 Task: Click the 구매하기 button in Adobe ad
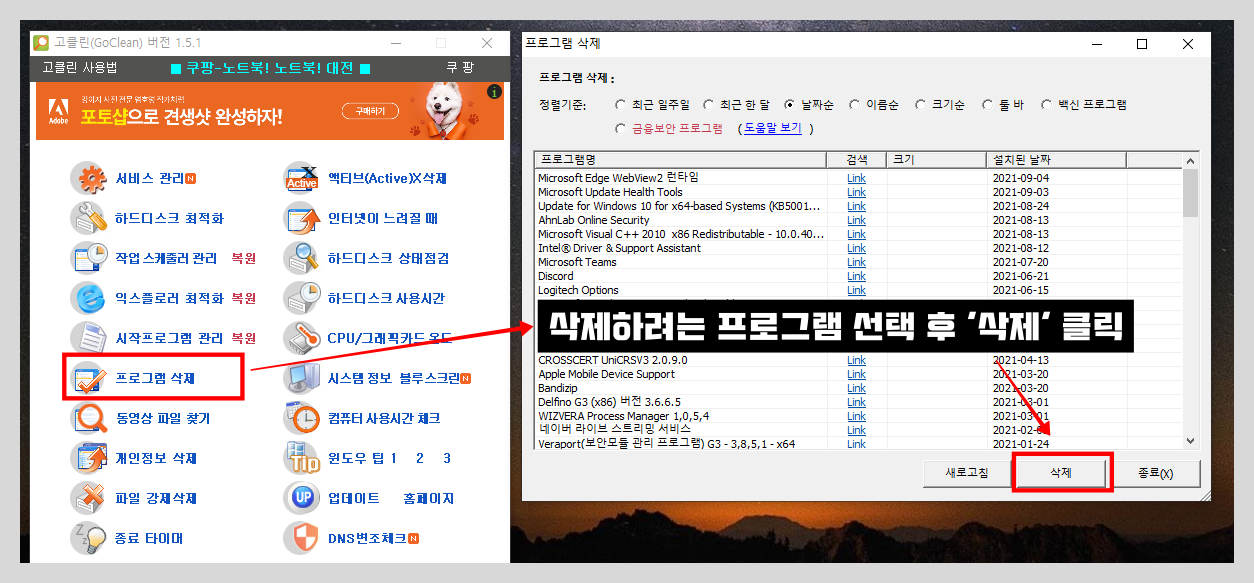[370, 111]
